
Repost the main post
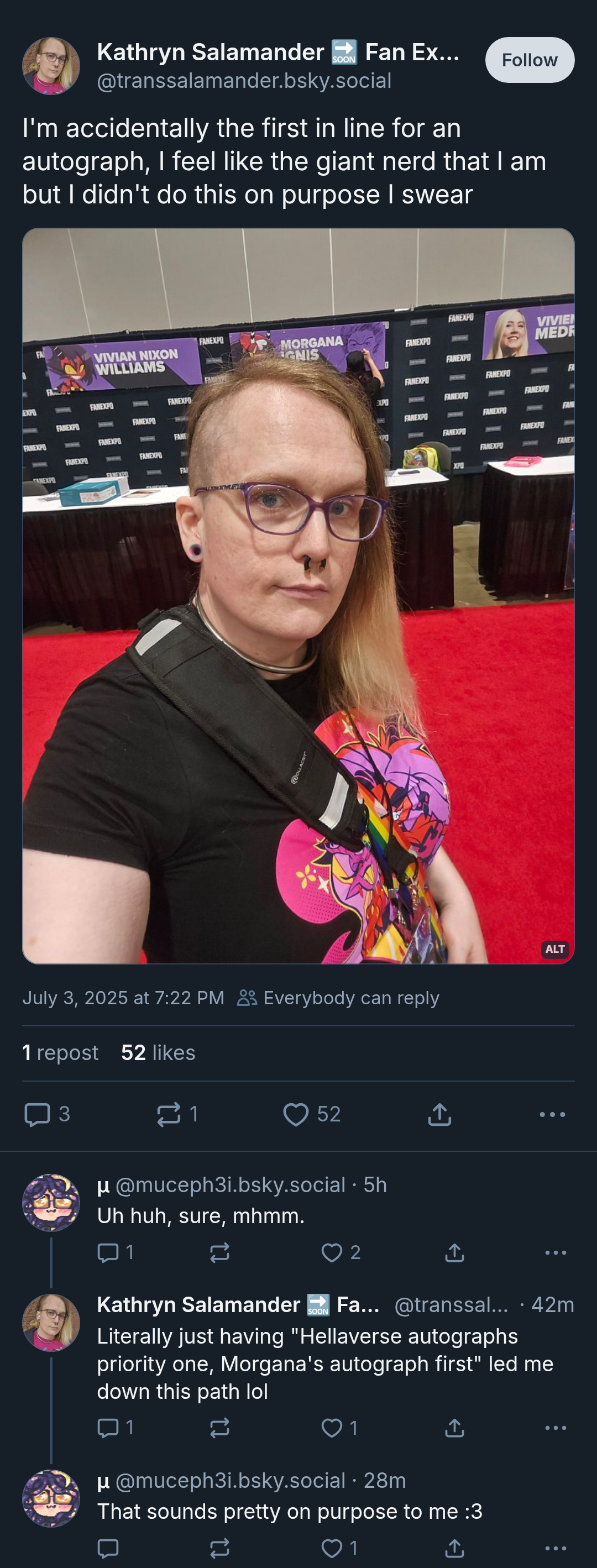click(x=177, y=1115)
